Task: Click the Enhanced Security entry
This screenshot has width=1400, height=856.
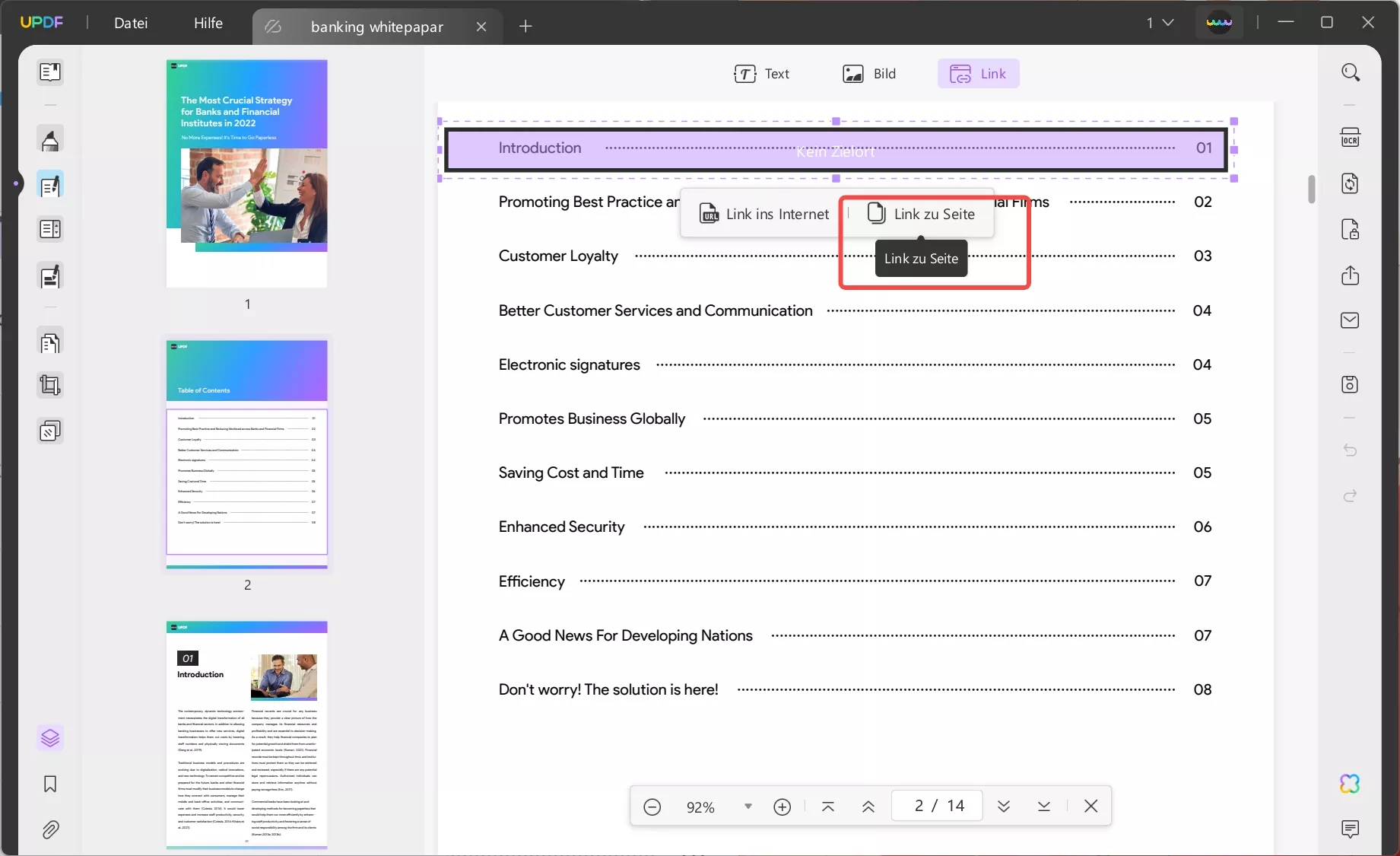Action: click(x=561, y=527)
